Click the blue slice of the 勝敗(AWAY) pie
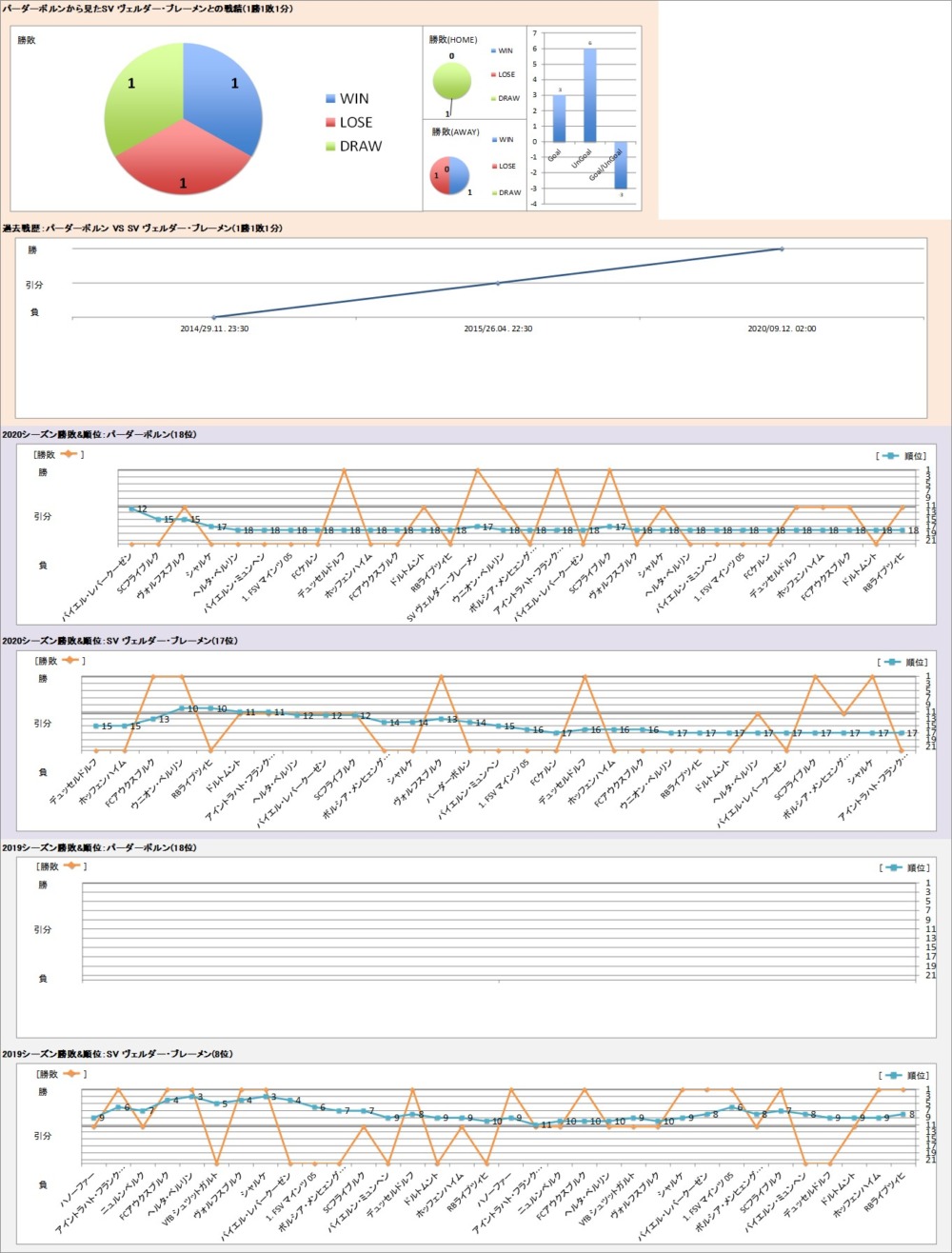This screenshot has width=952, height=1253. tap(459, 176)
